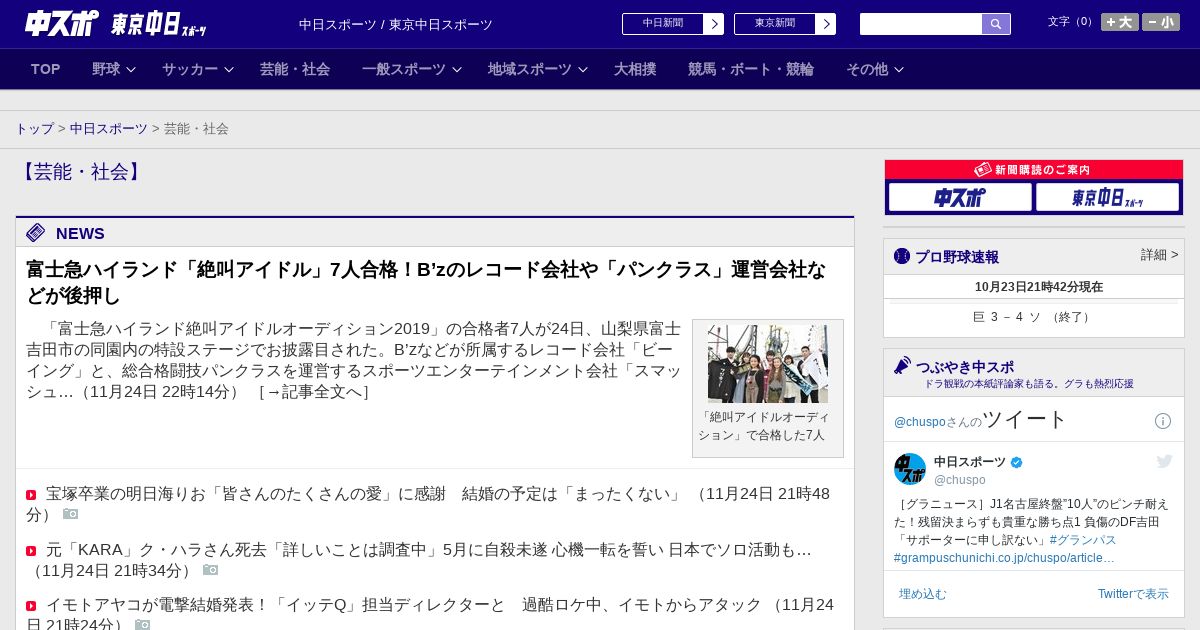Viewport: 1200px width, 630px height.
Task: Open the 一般スポーツ menu item
Action: pos(404,69)
